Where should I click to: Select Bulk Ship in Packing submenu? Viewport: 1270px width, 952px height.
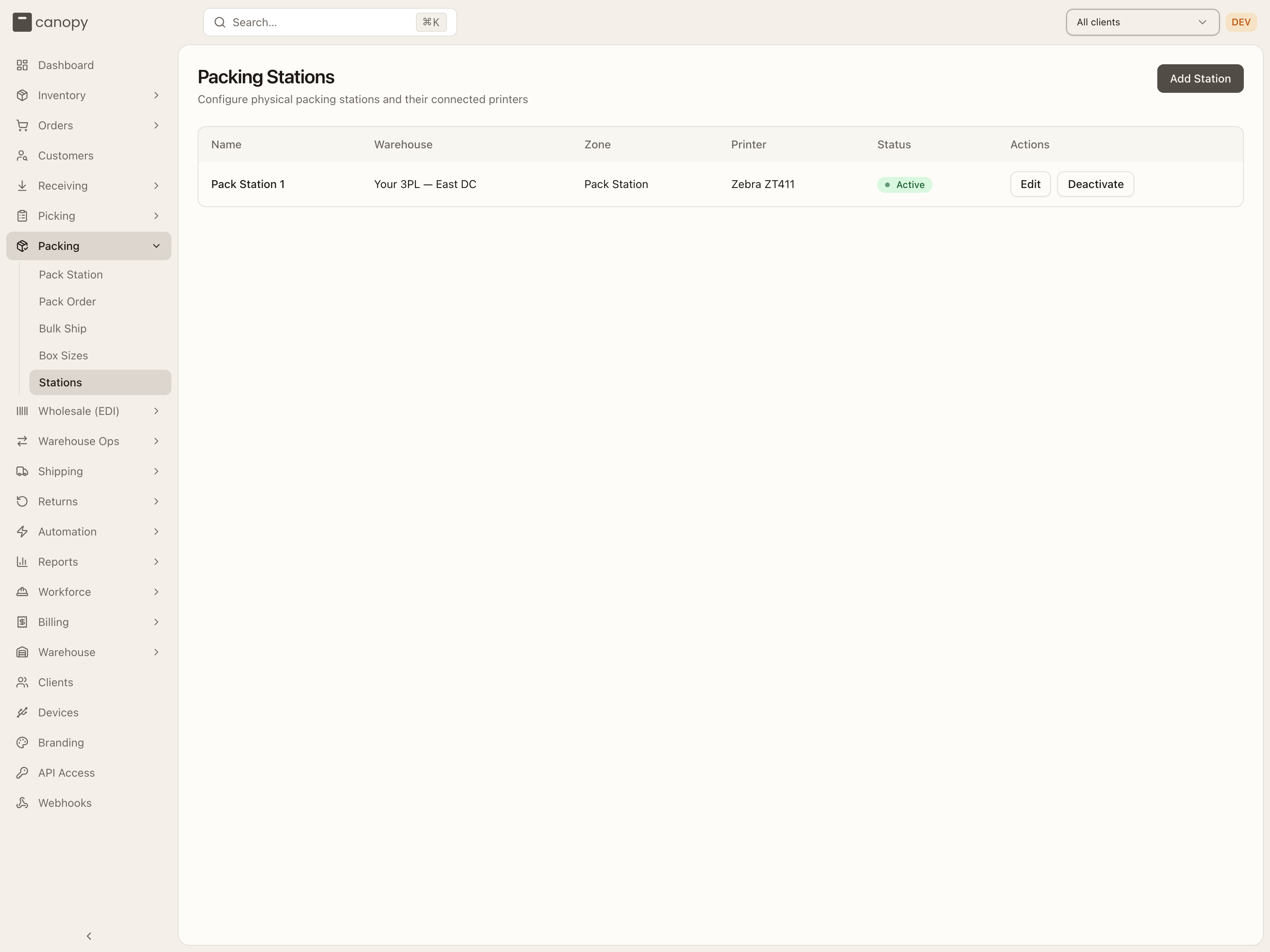coord(100,328)
